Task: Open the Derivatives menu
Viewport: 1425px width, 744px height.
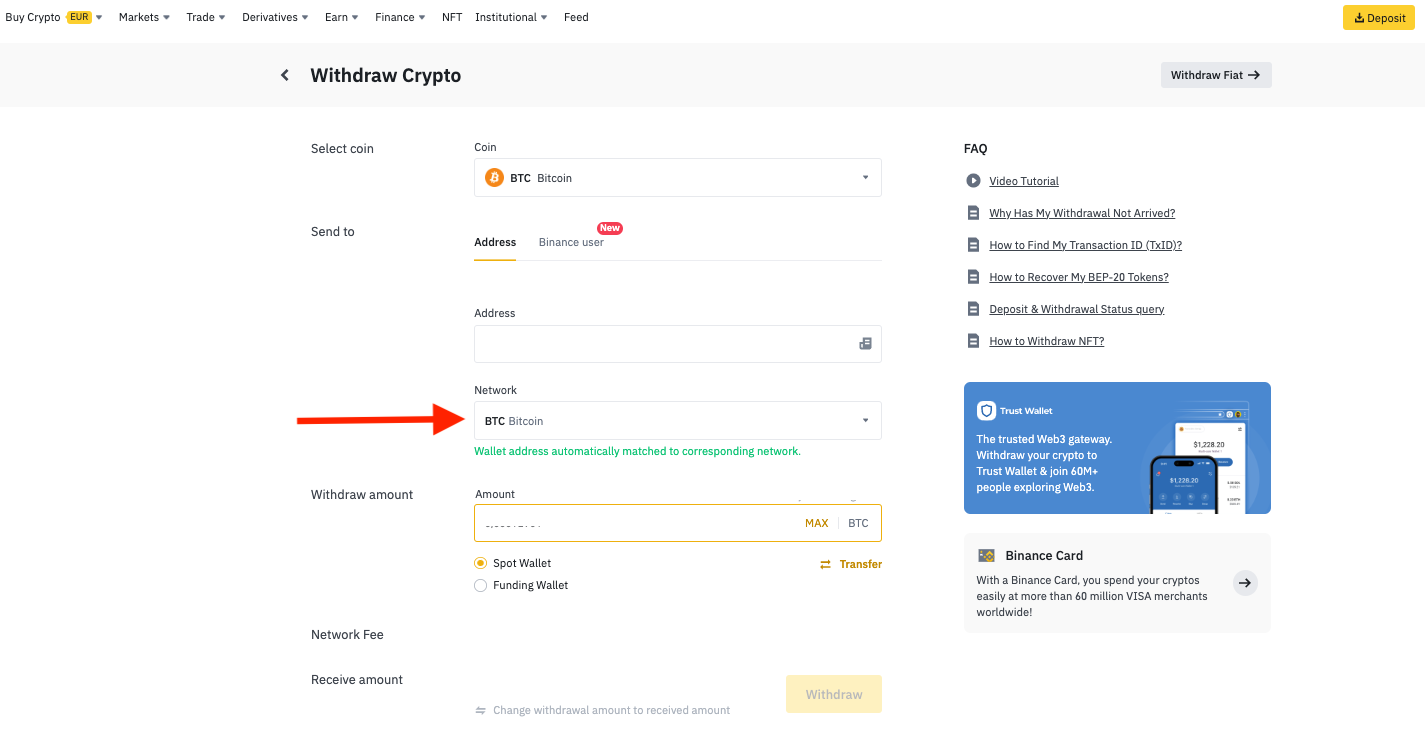Action: pyautogui.click(x=276, y=17)
